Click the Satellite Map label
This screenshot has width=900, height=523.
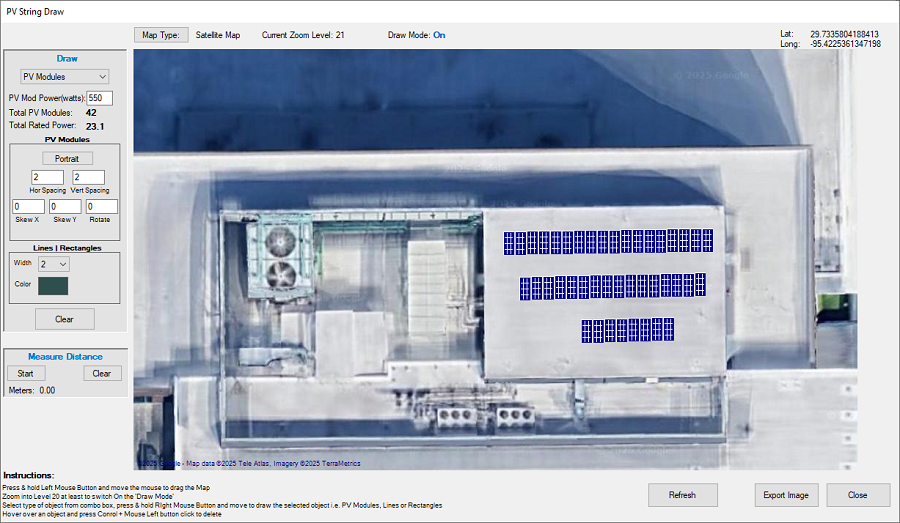pyautogui.click(x=218, y=35)
